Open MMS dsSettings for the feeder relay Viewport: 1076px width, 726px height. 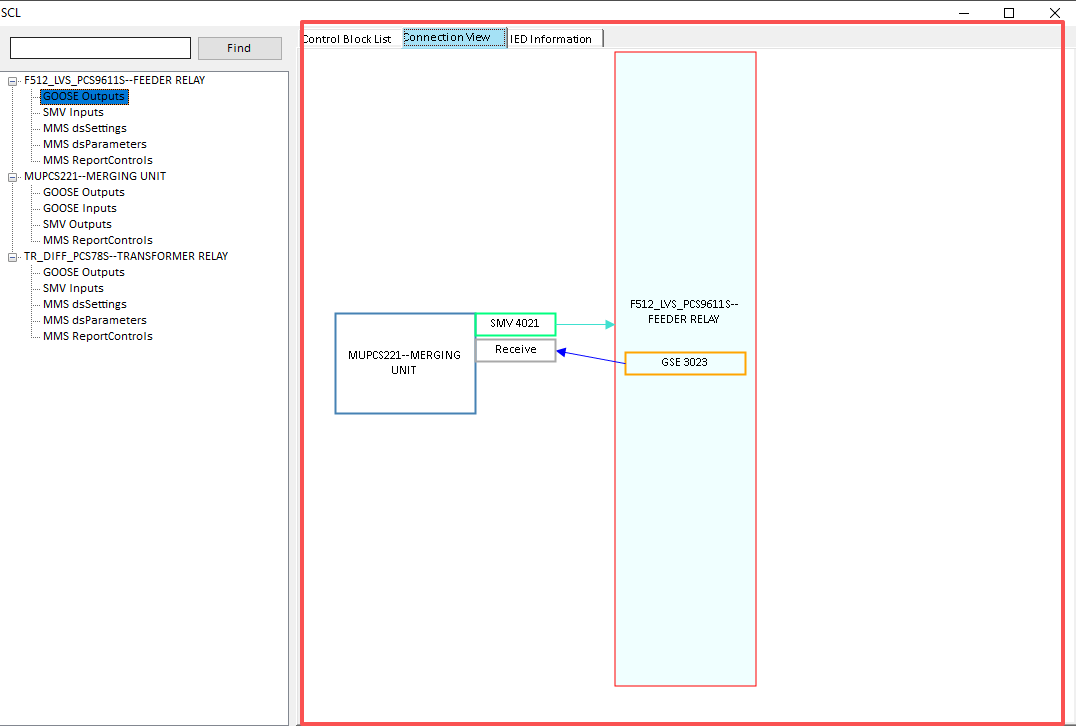pyautogui.click(x=84, y=128)
